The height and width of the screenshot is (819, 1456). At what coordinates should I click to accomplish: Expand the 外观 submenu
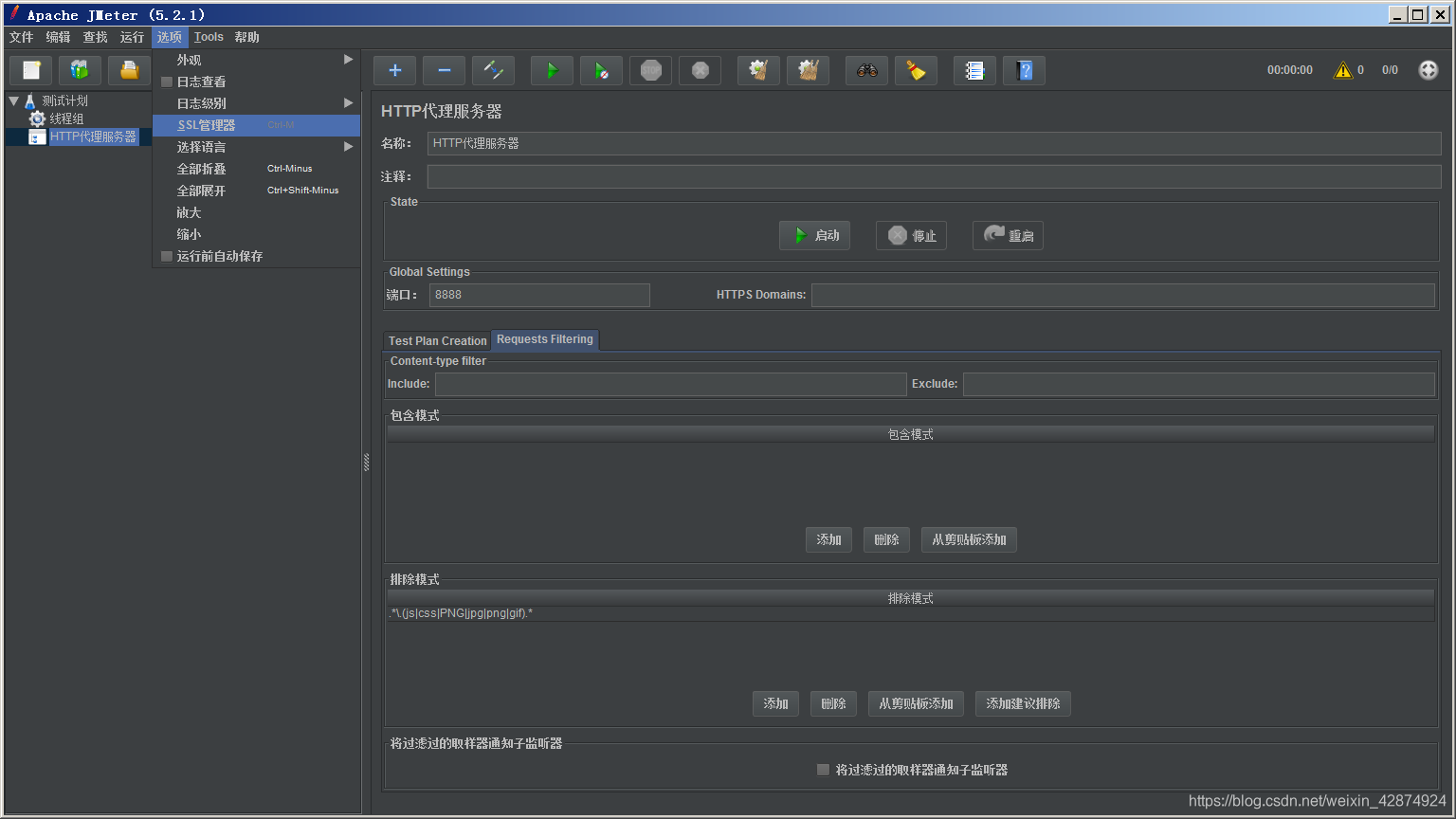256,60
